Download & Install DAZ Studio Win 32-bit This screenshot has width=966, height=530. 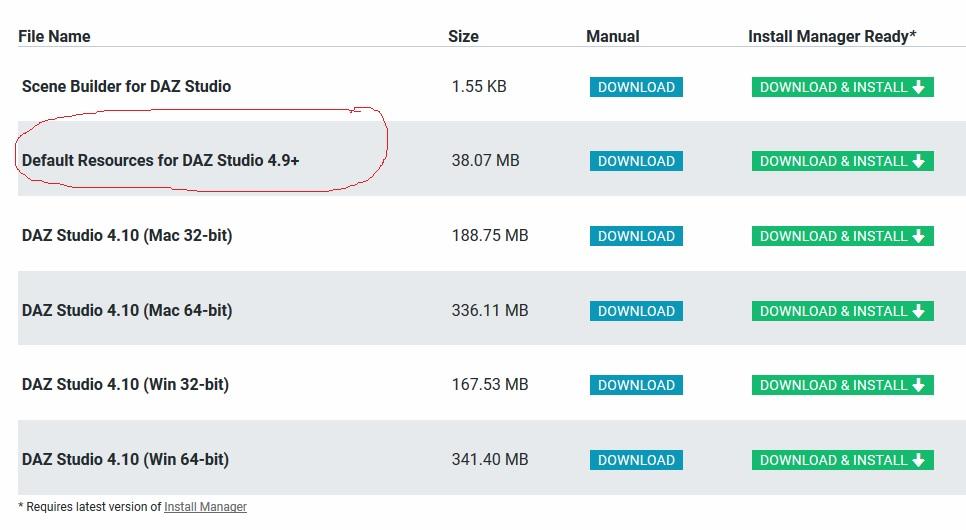[x=842, y=385]
